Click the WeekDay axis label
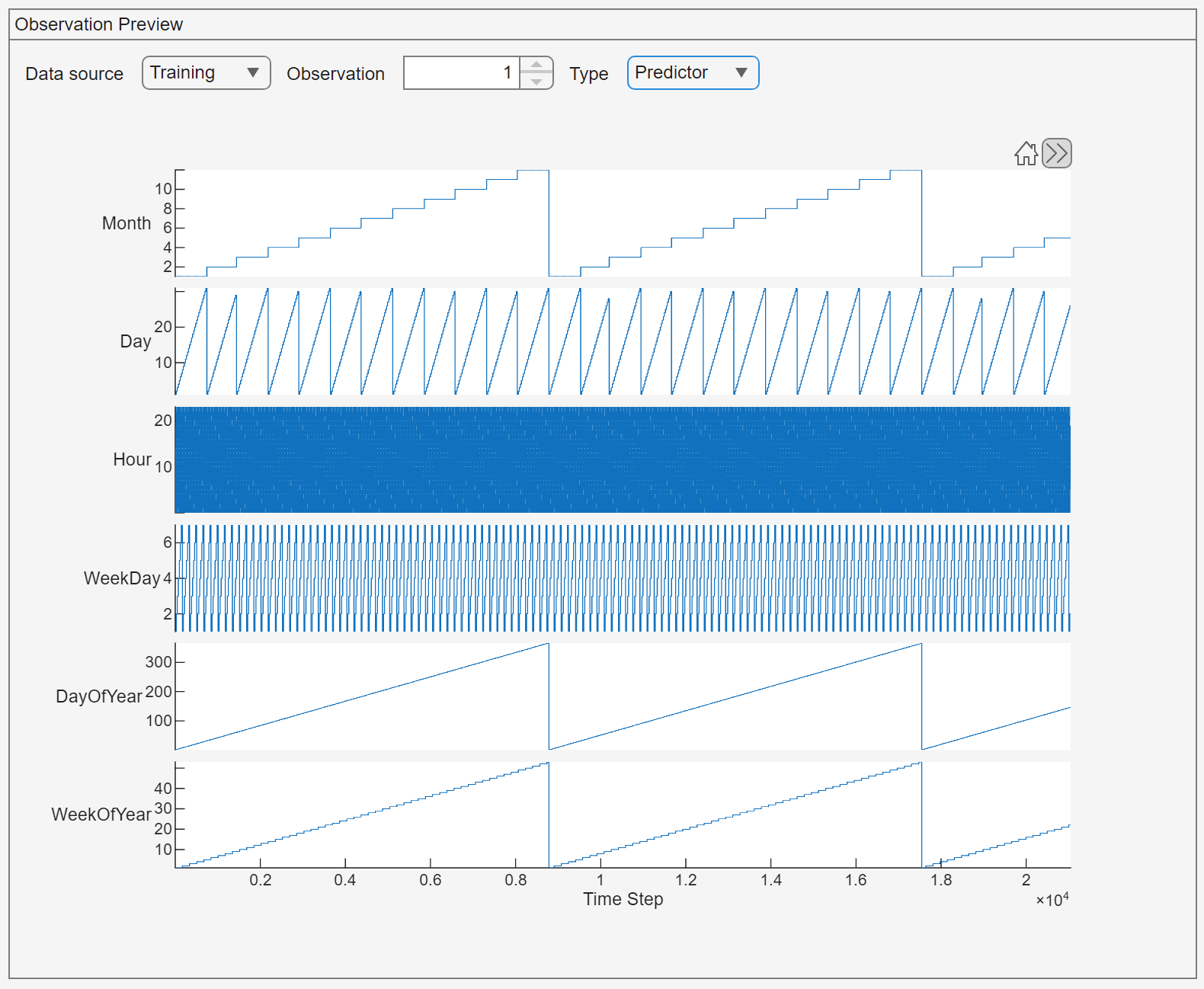The height and width of the screenshot is (989, 1204). [x=122, y=578]
